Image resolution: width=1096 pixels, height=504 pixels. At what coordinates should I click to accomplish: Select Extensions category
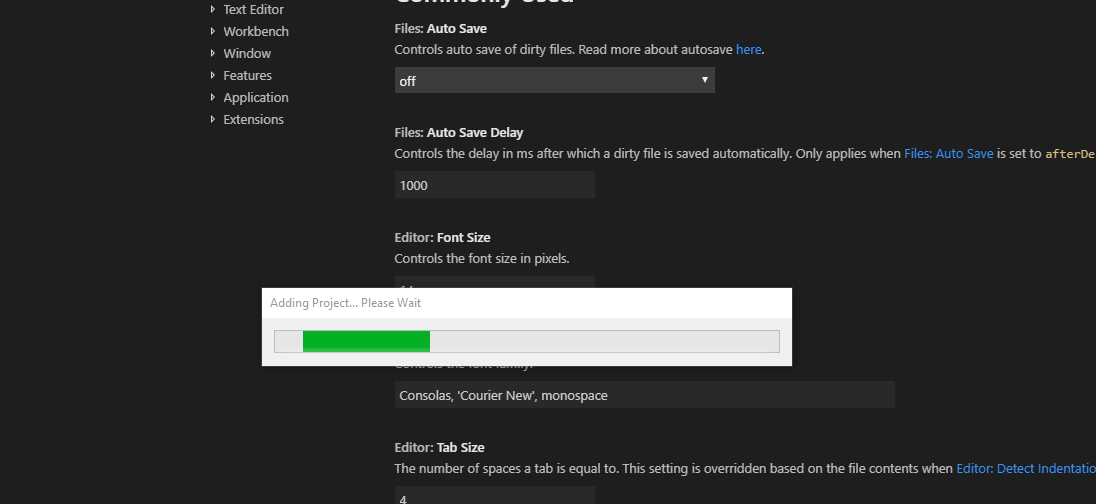[x=254, y=120]
